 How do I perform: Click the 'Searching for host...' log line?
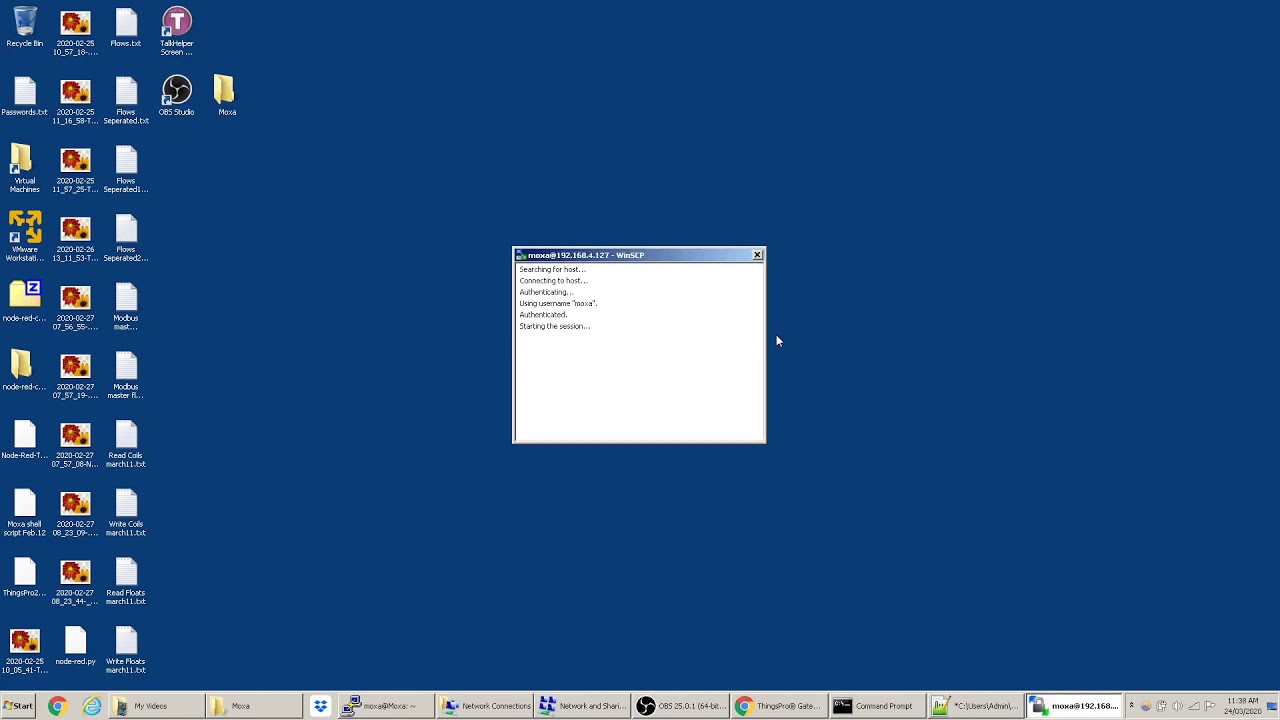(x=552, y=269)
